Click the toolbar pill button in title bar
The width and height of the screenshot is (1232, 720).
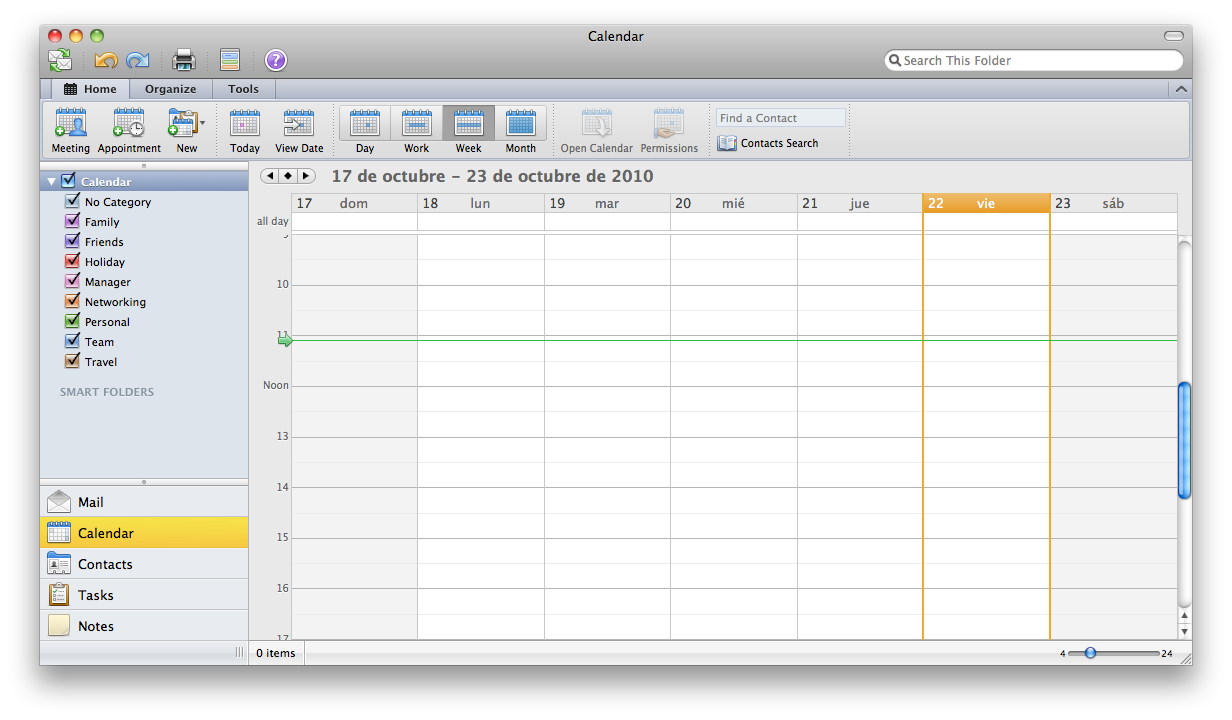[x=1173, y=36]
